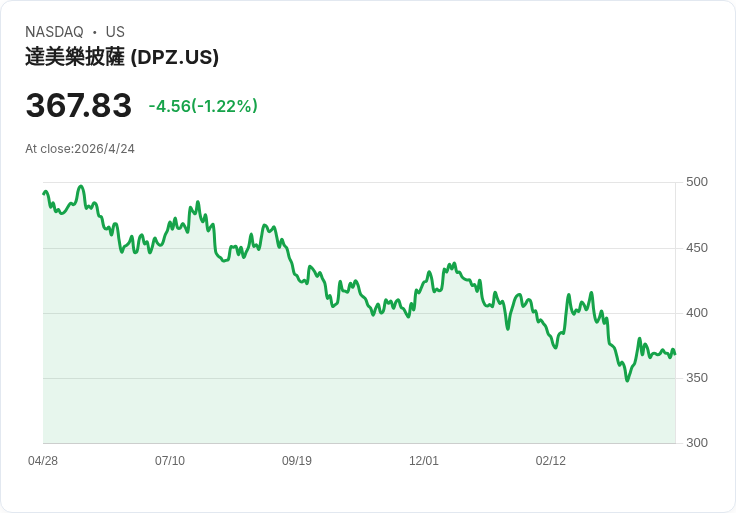
Task: Click the chart line's lowest point below 350
Action: click(627, 381)
